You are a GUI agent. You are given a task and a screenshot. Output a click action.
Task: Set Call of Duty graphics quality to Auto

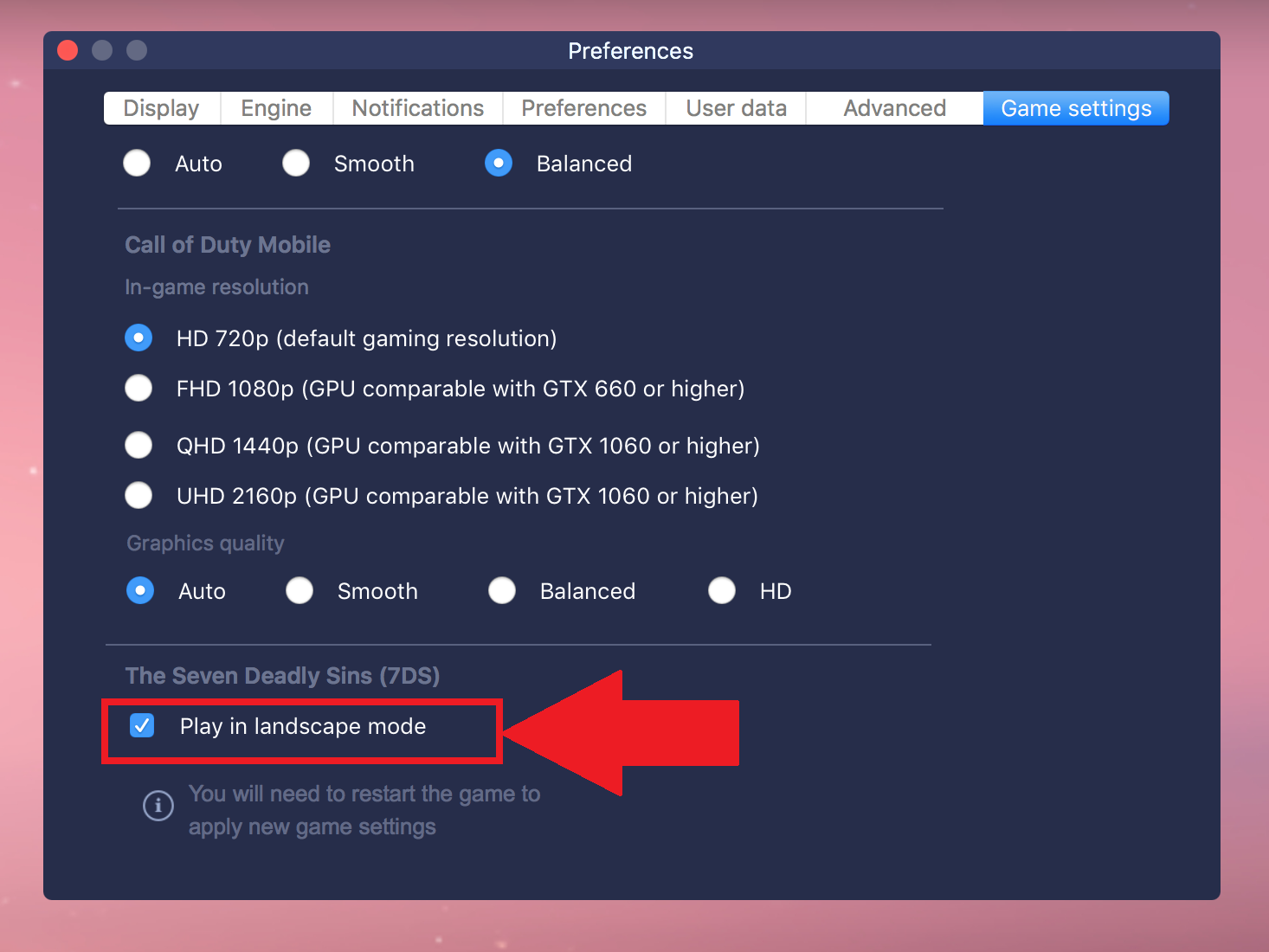(x=140, y=590)
